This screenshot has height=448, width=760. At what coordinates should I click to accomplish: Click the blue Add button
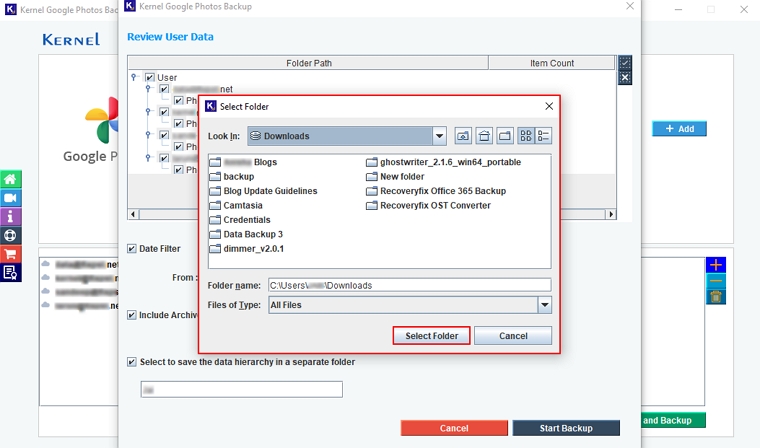click(x=679, y=129)
